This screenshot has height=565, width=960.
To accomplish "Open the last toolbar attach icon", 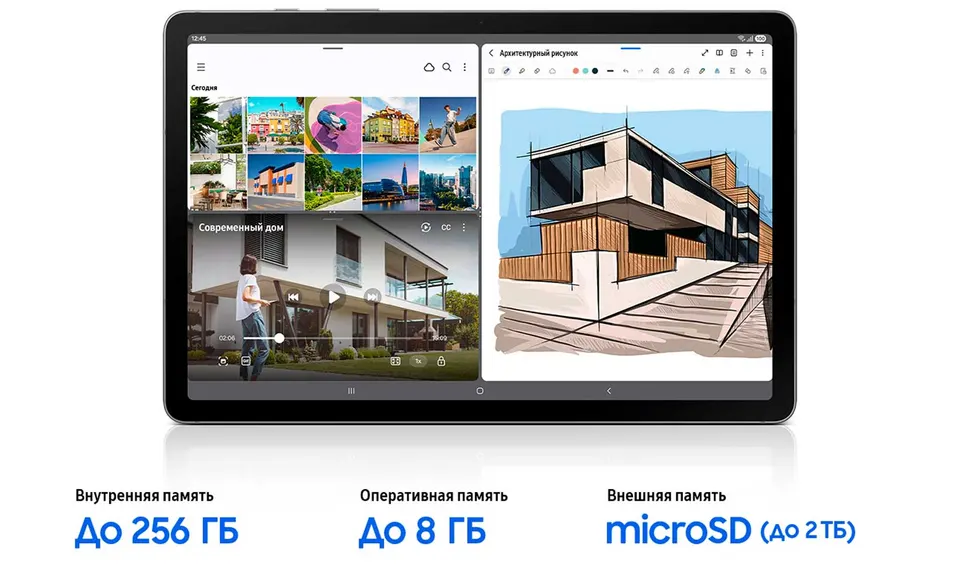I will tap(763, 71).
